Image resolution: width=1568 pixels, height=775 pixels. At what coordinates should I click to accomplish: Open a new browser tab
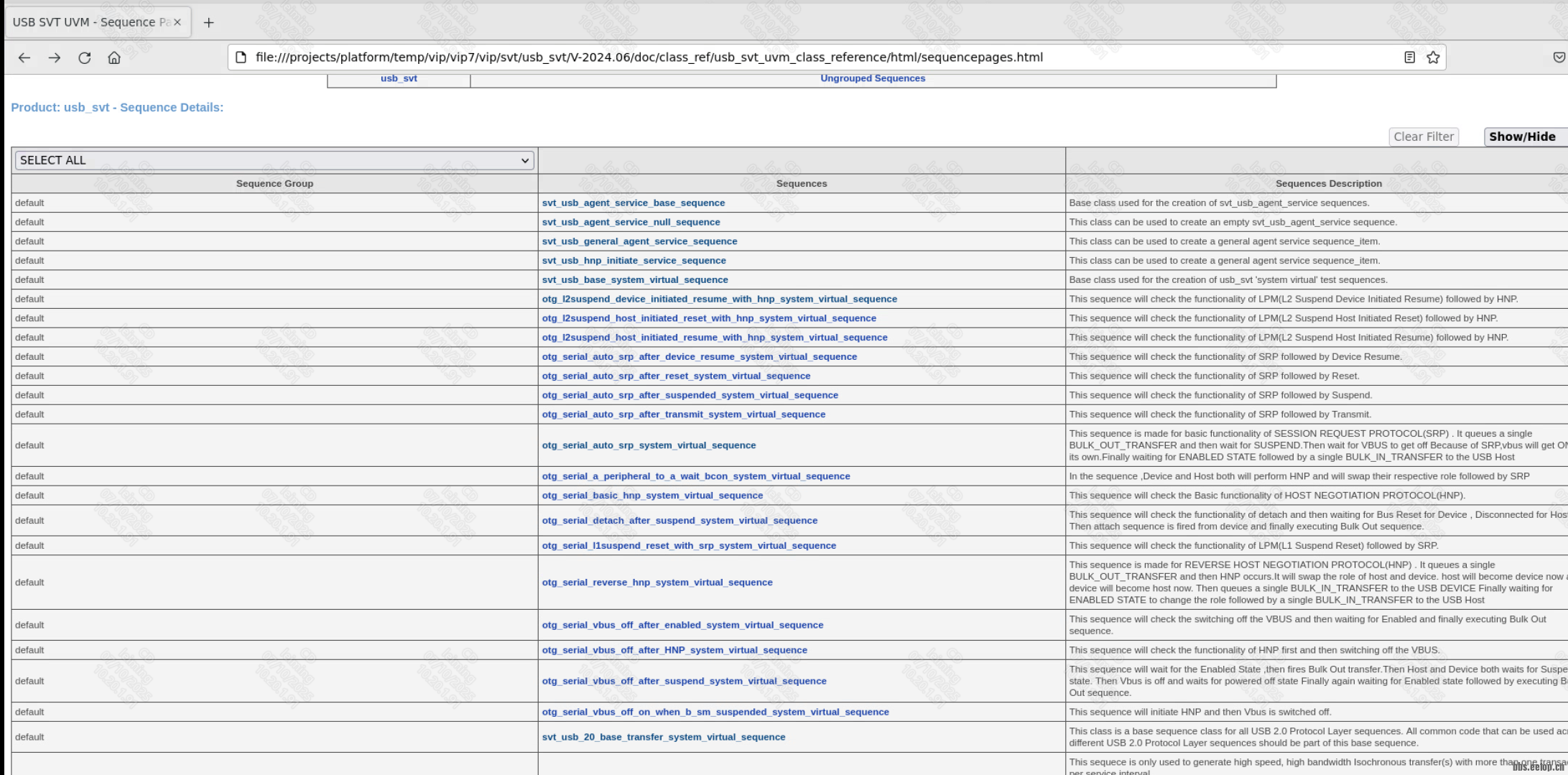[x=208, y=22]
